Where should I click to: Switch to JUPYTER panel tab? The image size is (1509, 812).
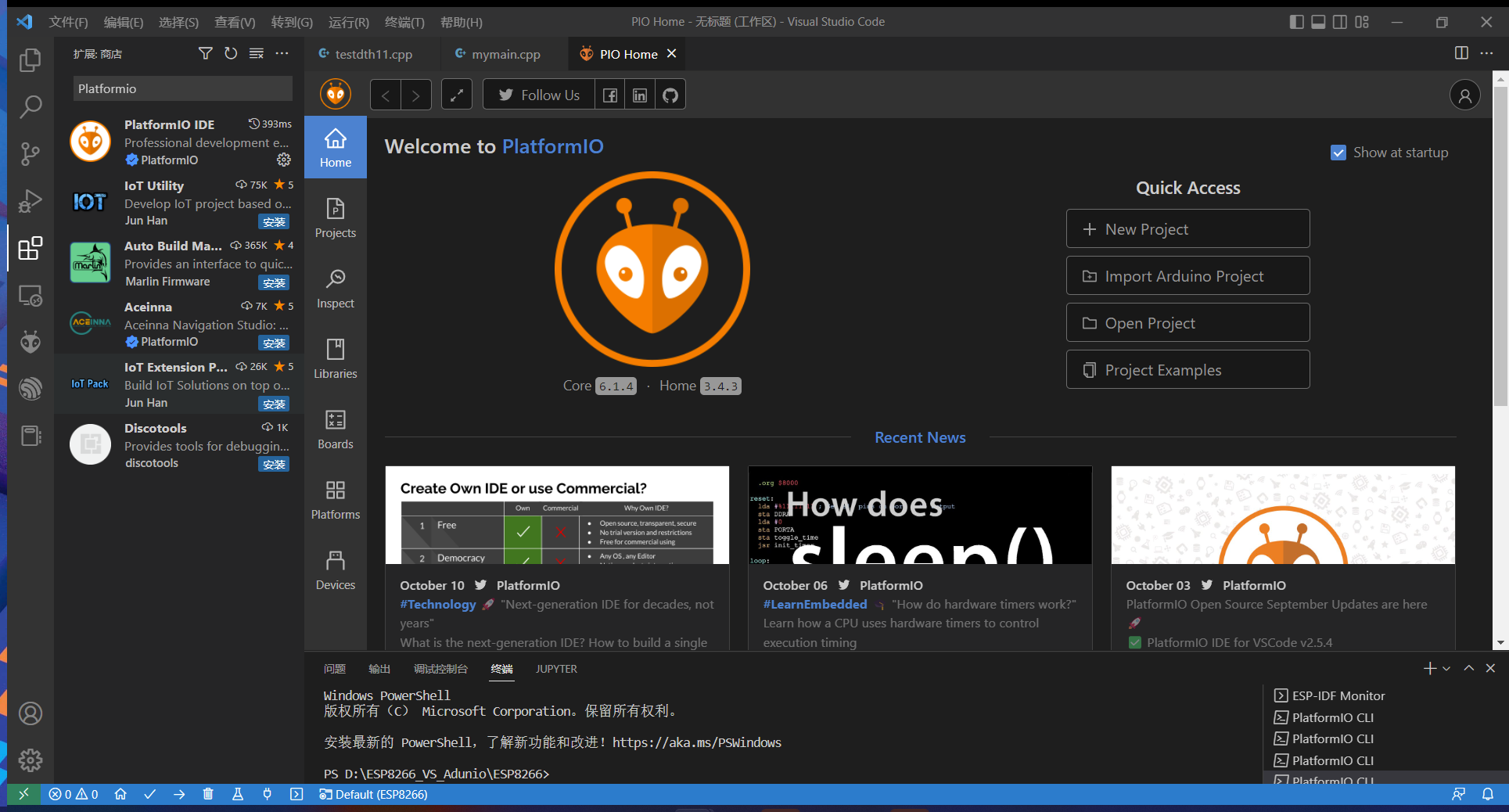tap(556, 669)
